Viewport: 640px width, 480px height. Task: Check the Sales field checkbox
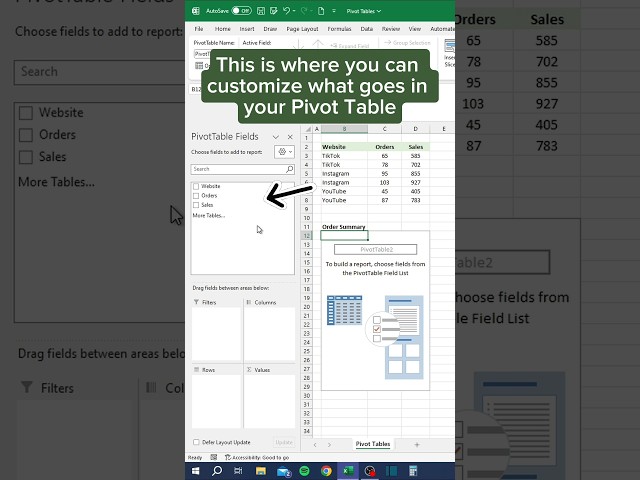(x=196, y=205)
